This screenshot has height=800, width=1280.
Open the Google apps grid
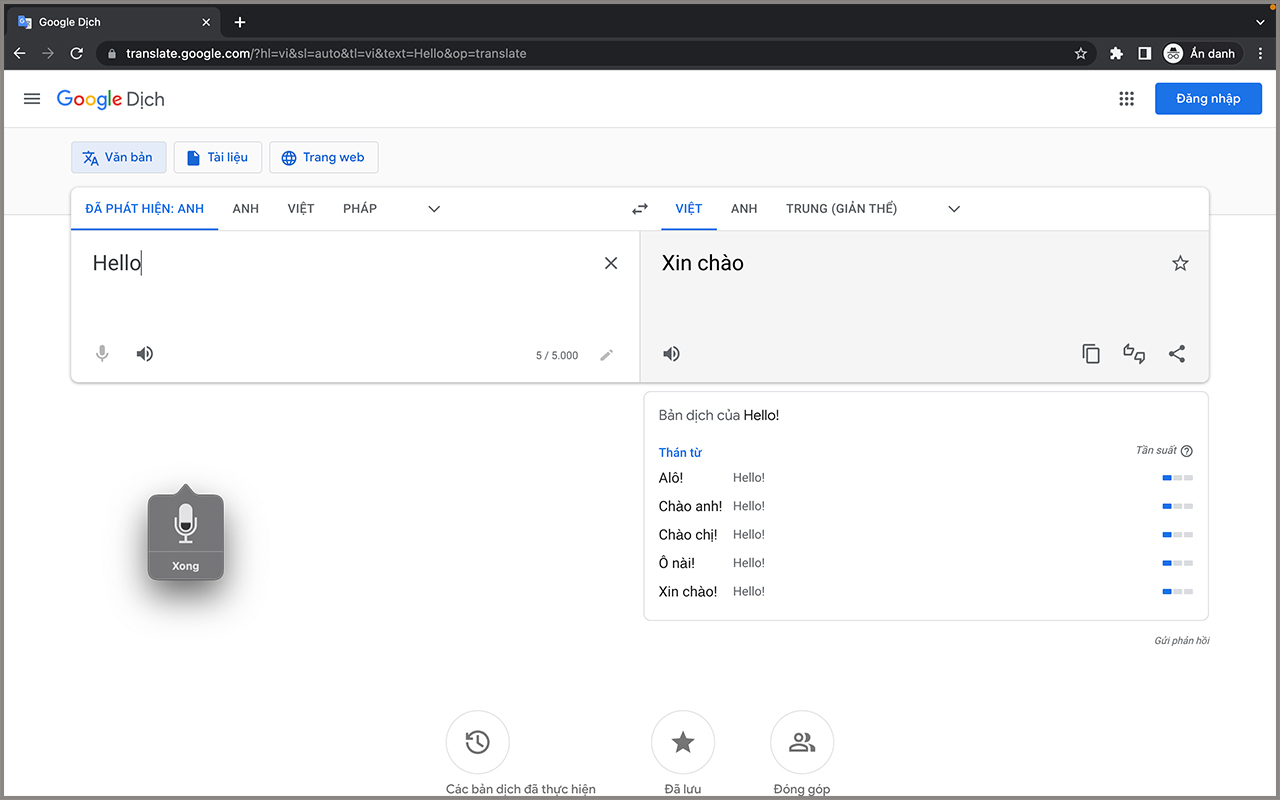point(1127,99)
